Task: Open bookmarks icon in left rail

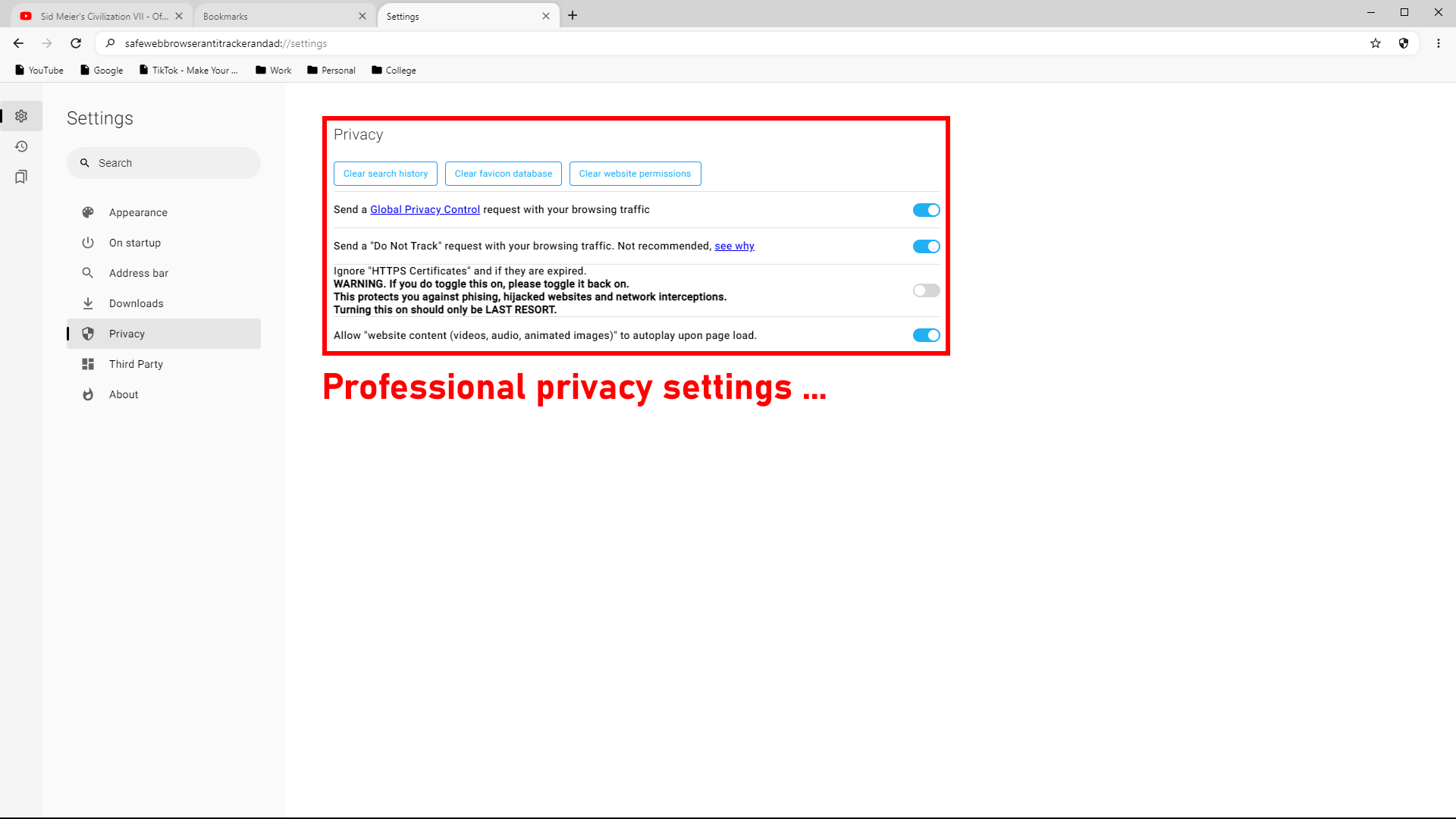Action: (x=21, y=177)
